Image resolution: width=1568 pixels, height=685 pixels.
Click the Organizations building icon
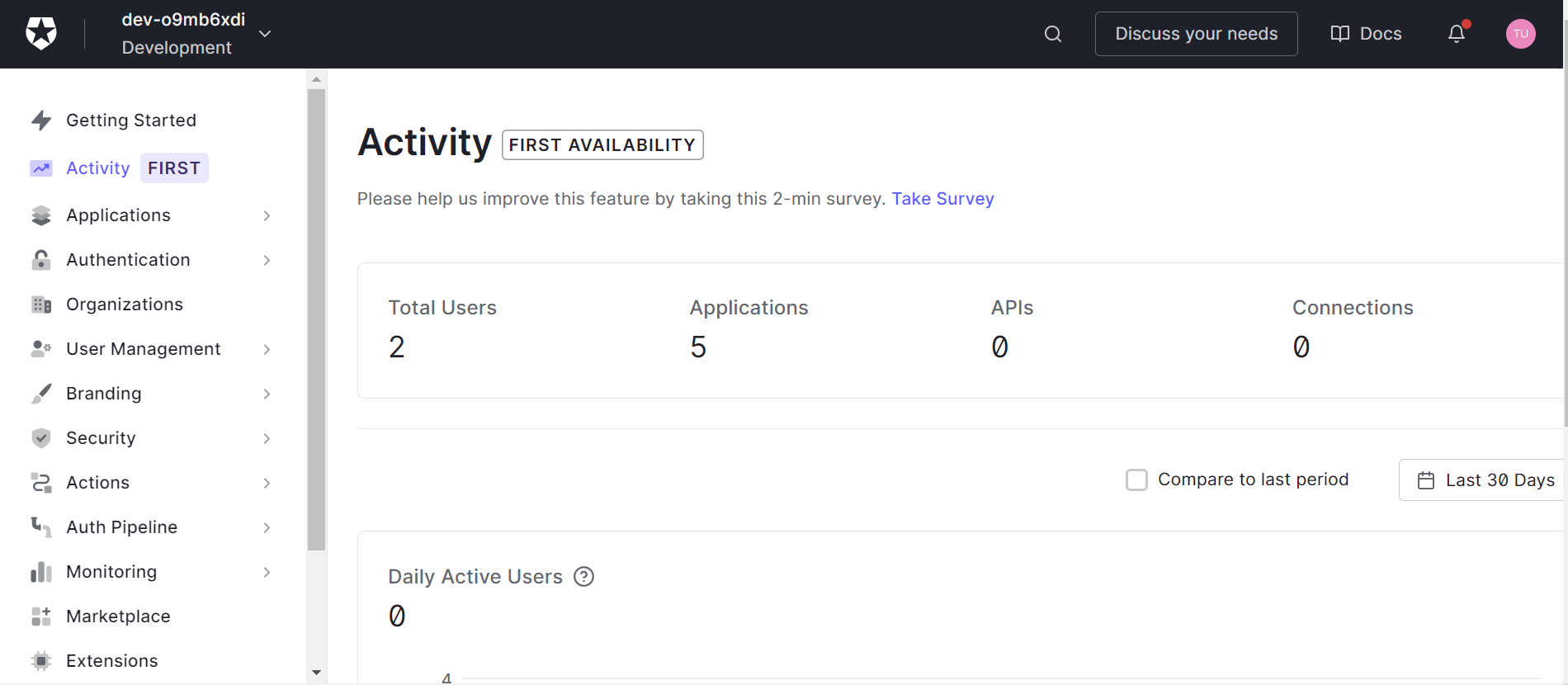point(41,305)
